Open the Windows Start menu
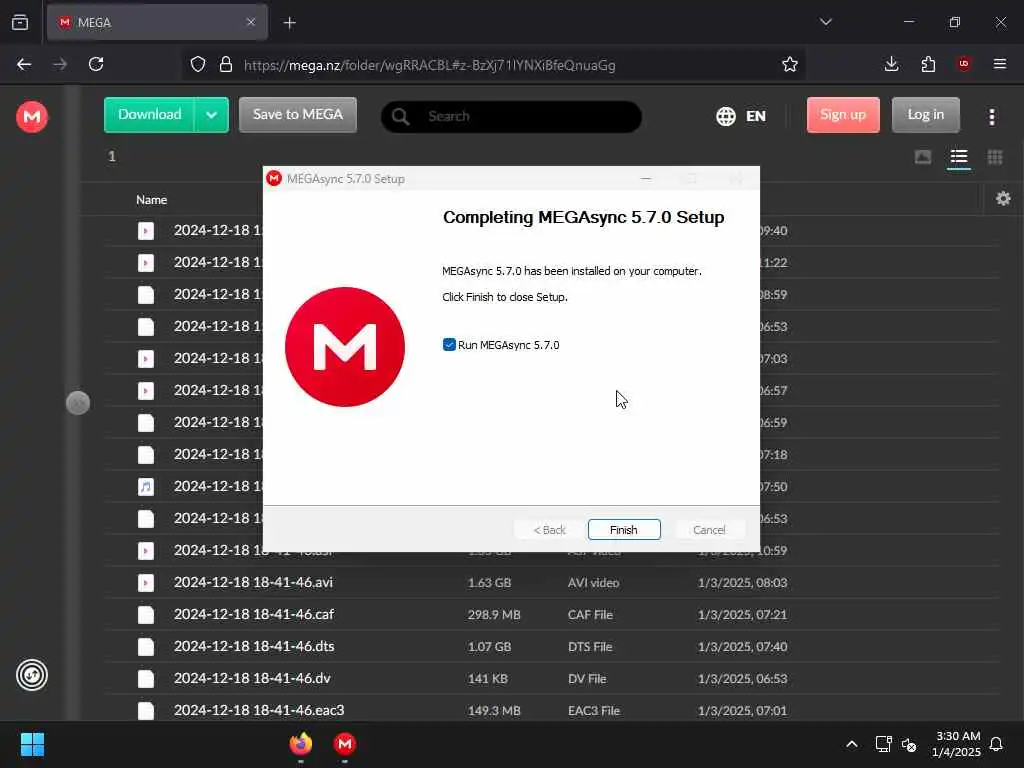Image resolution: width=1024 pixels, height=768 pixels. [32, 744]
